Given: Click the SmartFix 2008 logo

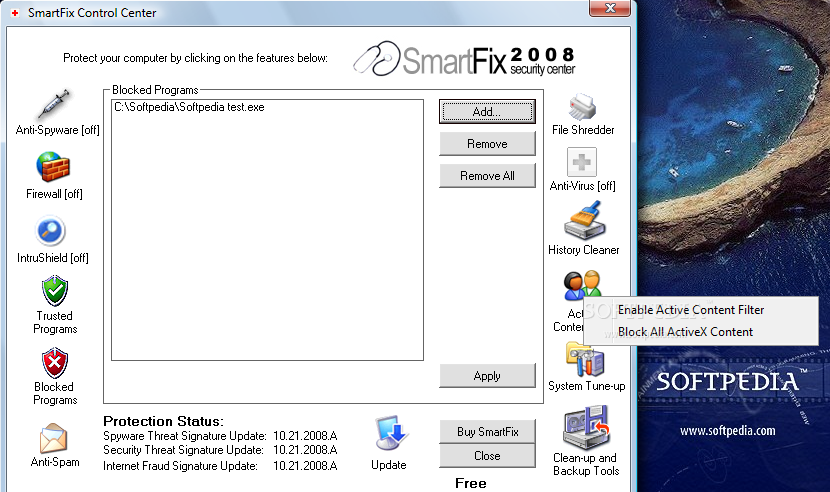Looking at the screenshot, I should click(464, 59).
